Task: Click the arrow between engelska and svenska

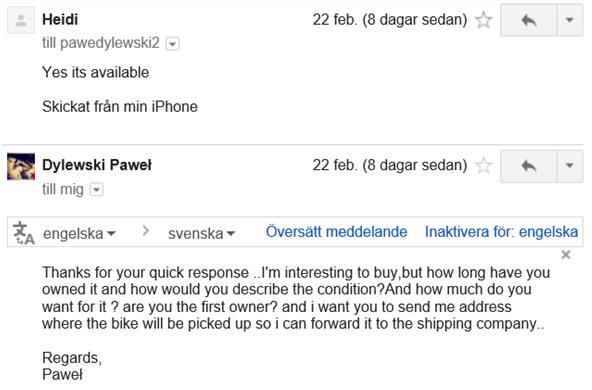Action: pos(146,231)
